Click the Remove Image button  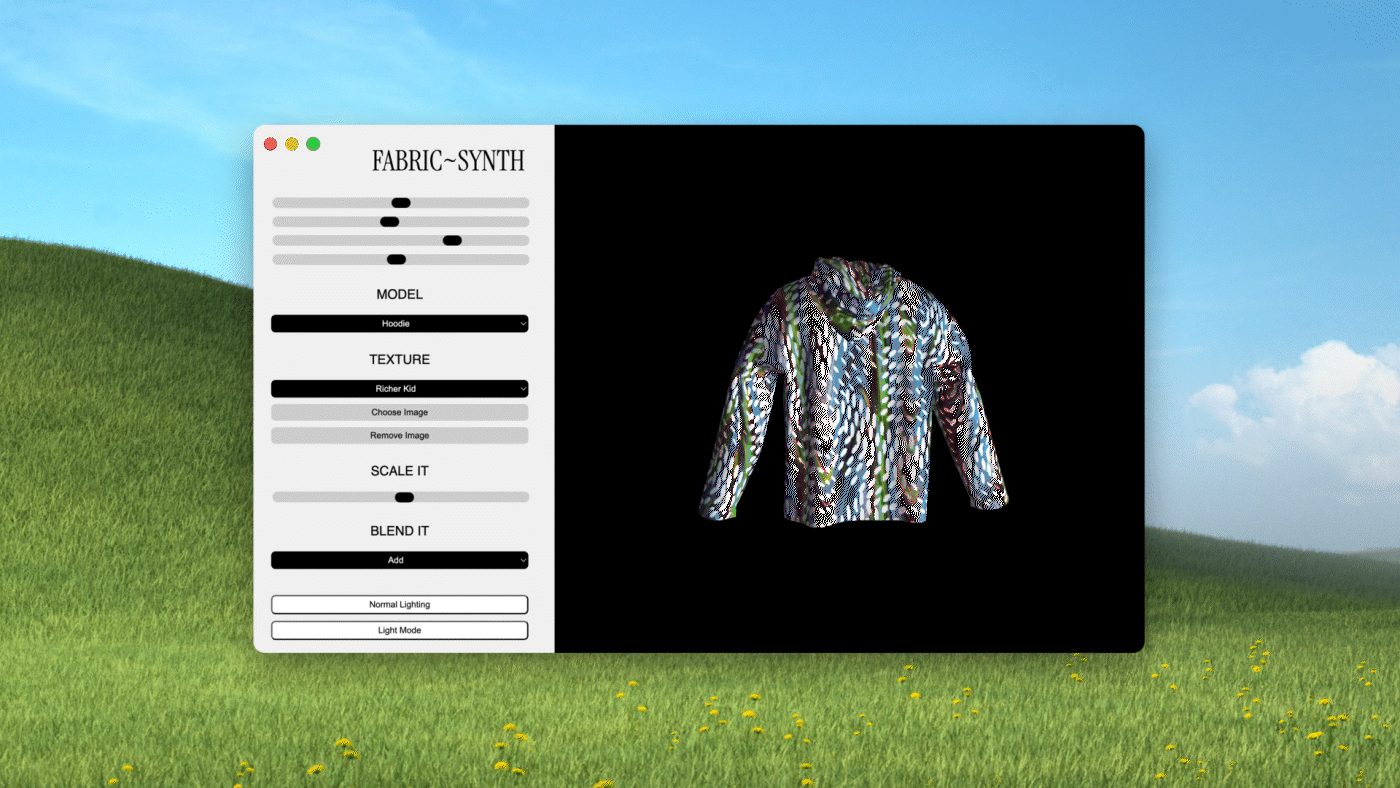[x=399, y=436]
